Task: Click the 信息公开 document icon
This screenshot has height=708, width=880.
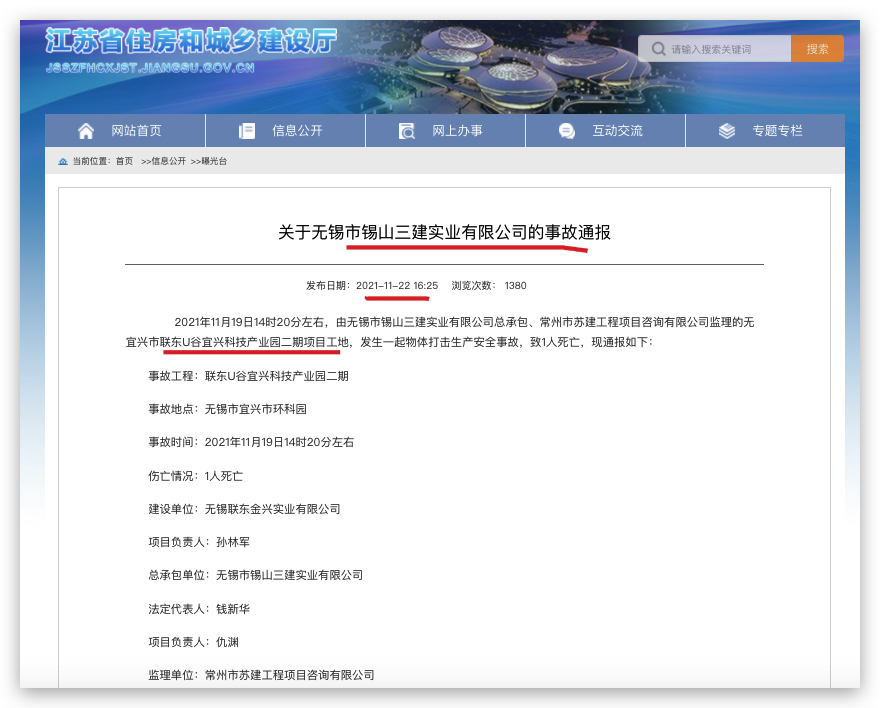Action: click(247, 131)
